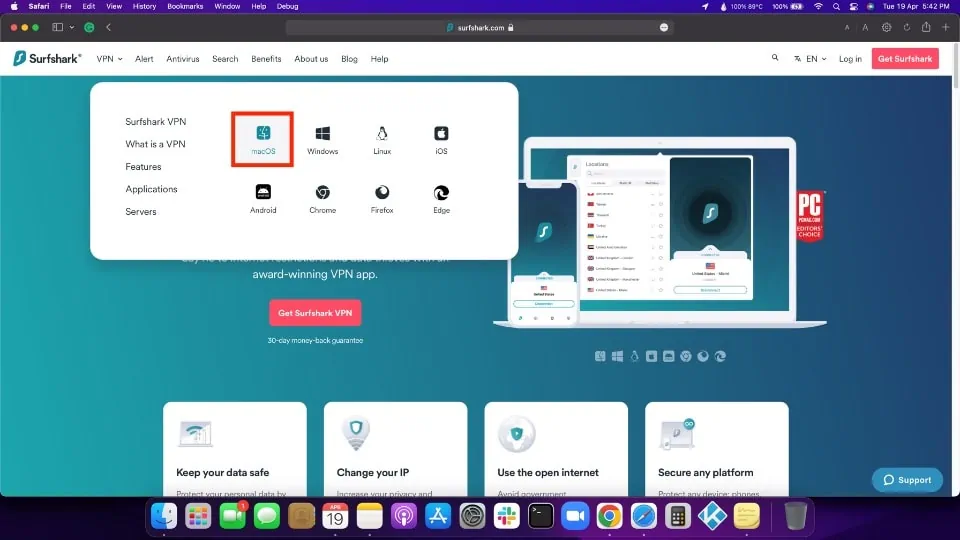Select Features in the VPN menu
960x540 pixels.
tap(143, 167)
